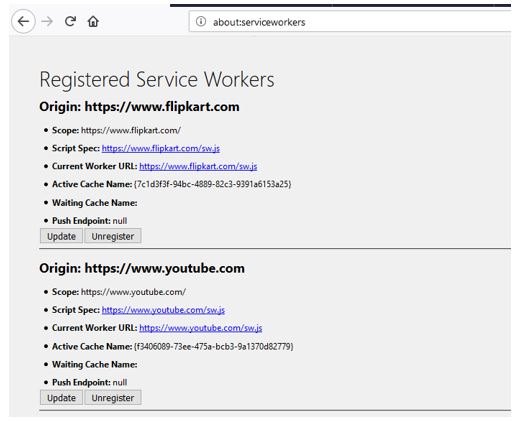The image size is (516, 428).
Task: Click youtube Push Endpoint: null text
Action: pyautogui.click(x=89, y=383)
